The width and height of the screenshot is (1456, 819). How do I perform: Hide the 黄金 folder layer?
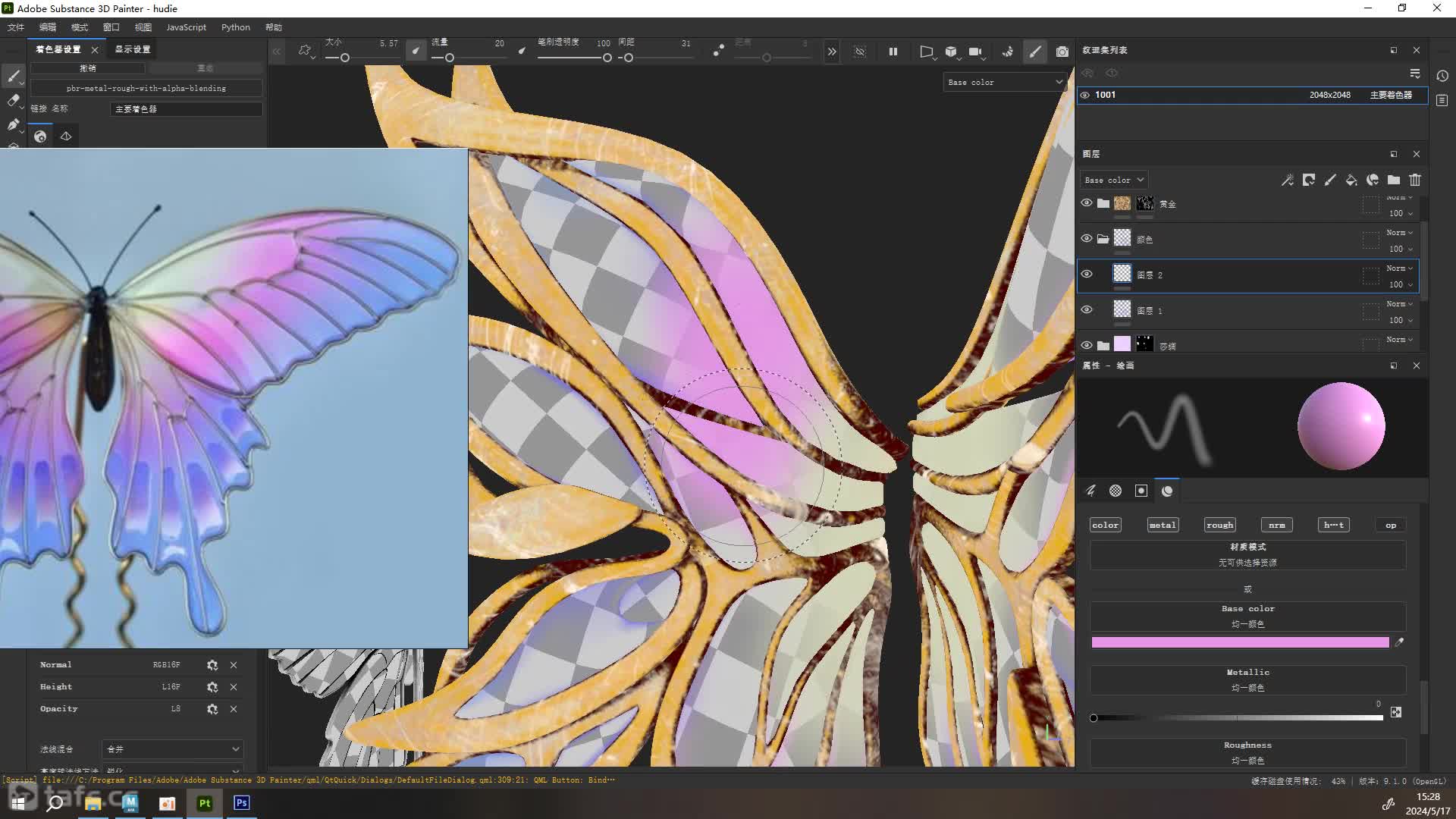tap(1087, 202)
